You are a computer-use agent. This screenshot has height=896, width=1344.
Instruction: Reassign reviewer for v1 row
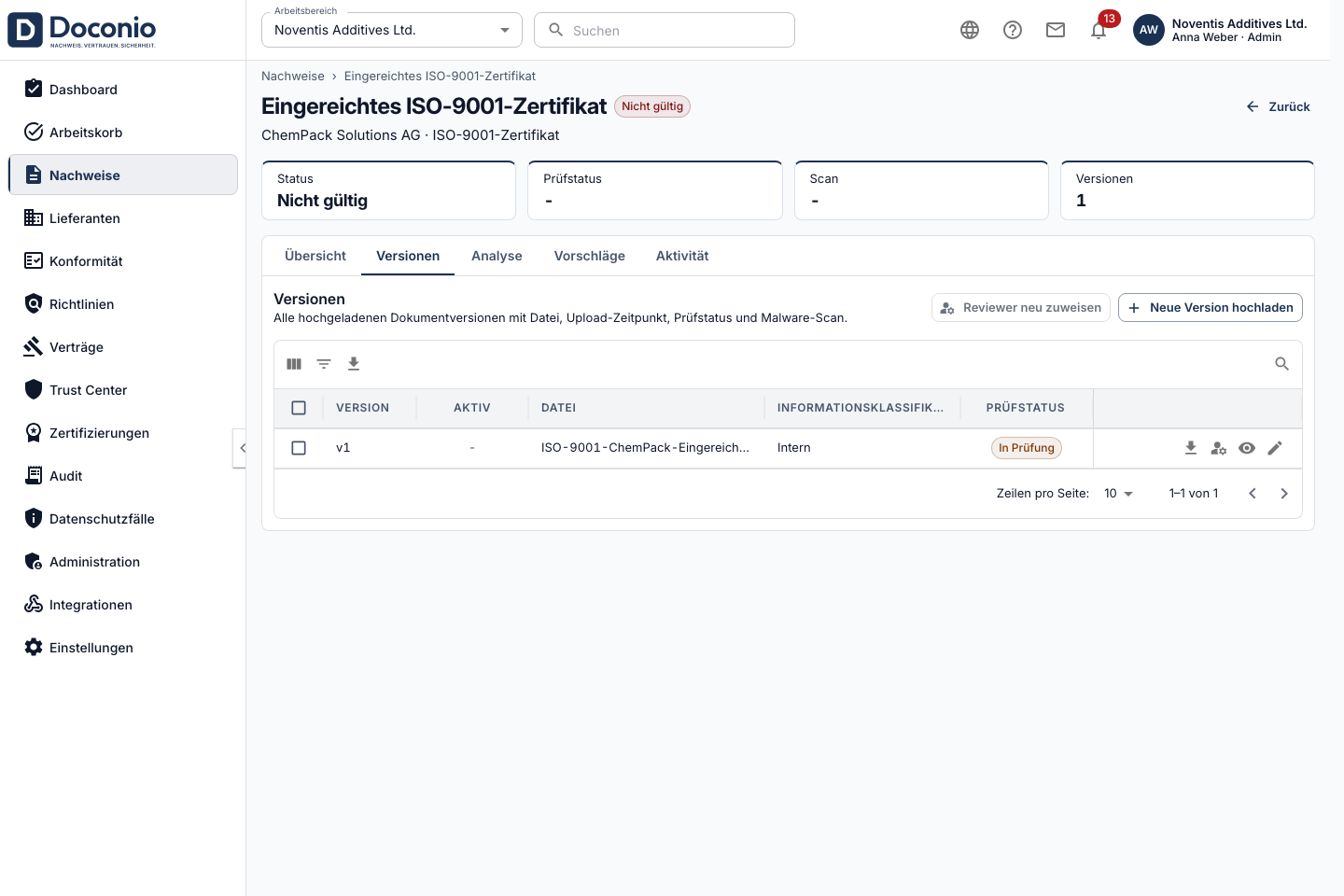1219,448
